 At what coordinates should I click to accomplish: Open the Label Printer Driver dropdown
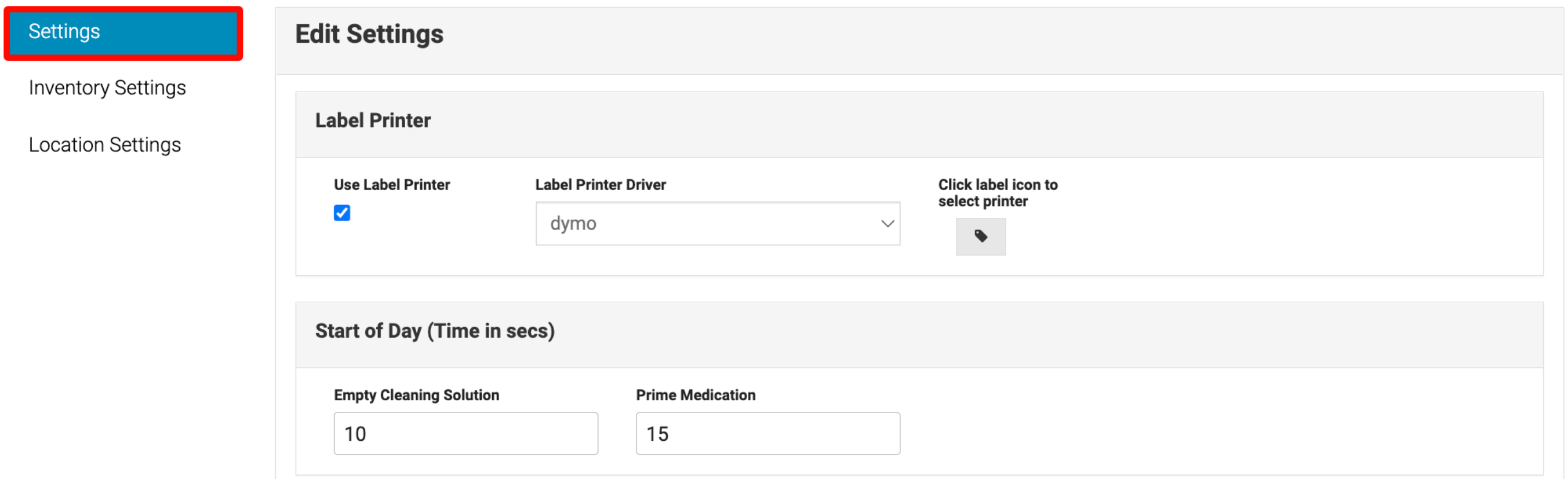(x=716, y=224)
